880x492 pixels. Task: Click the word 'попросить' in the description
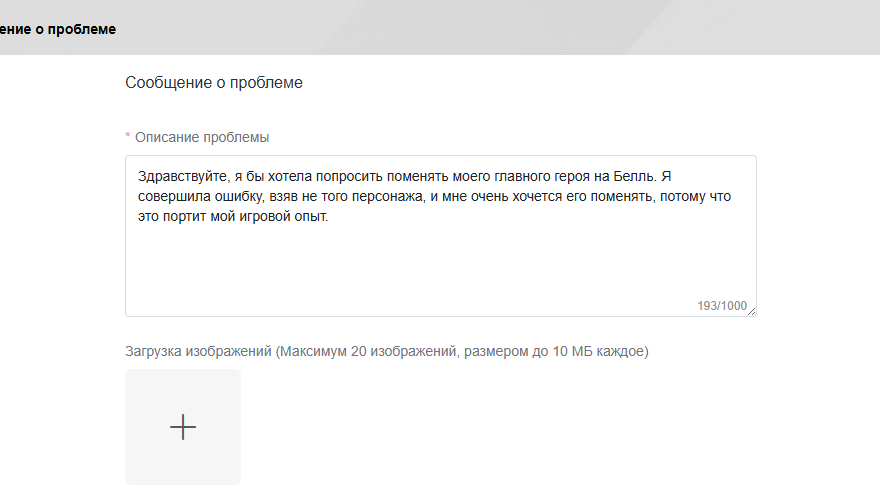[x=324, y=176]
